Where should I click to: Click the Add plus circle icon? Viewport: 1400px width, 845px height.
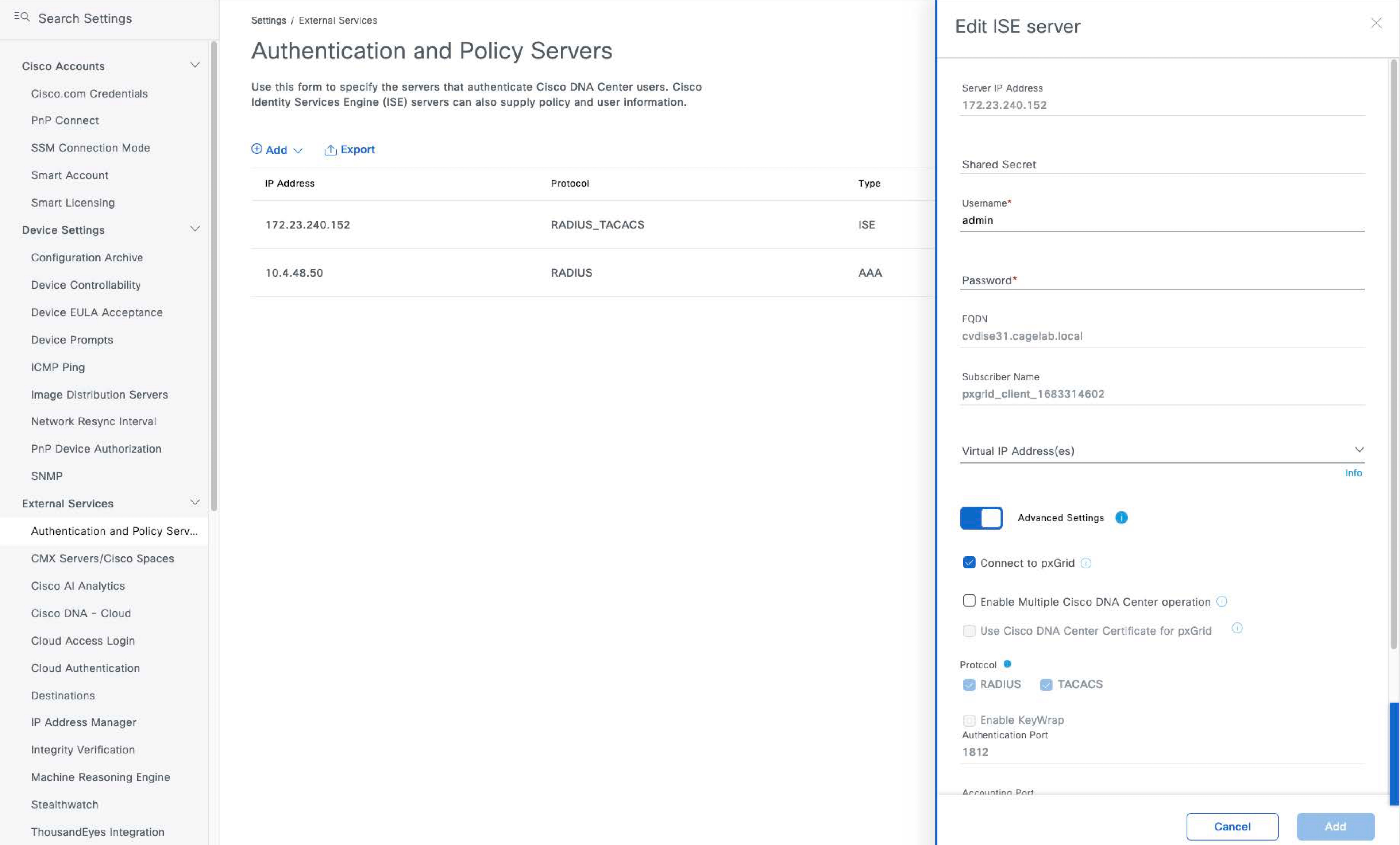point(257,149)
